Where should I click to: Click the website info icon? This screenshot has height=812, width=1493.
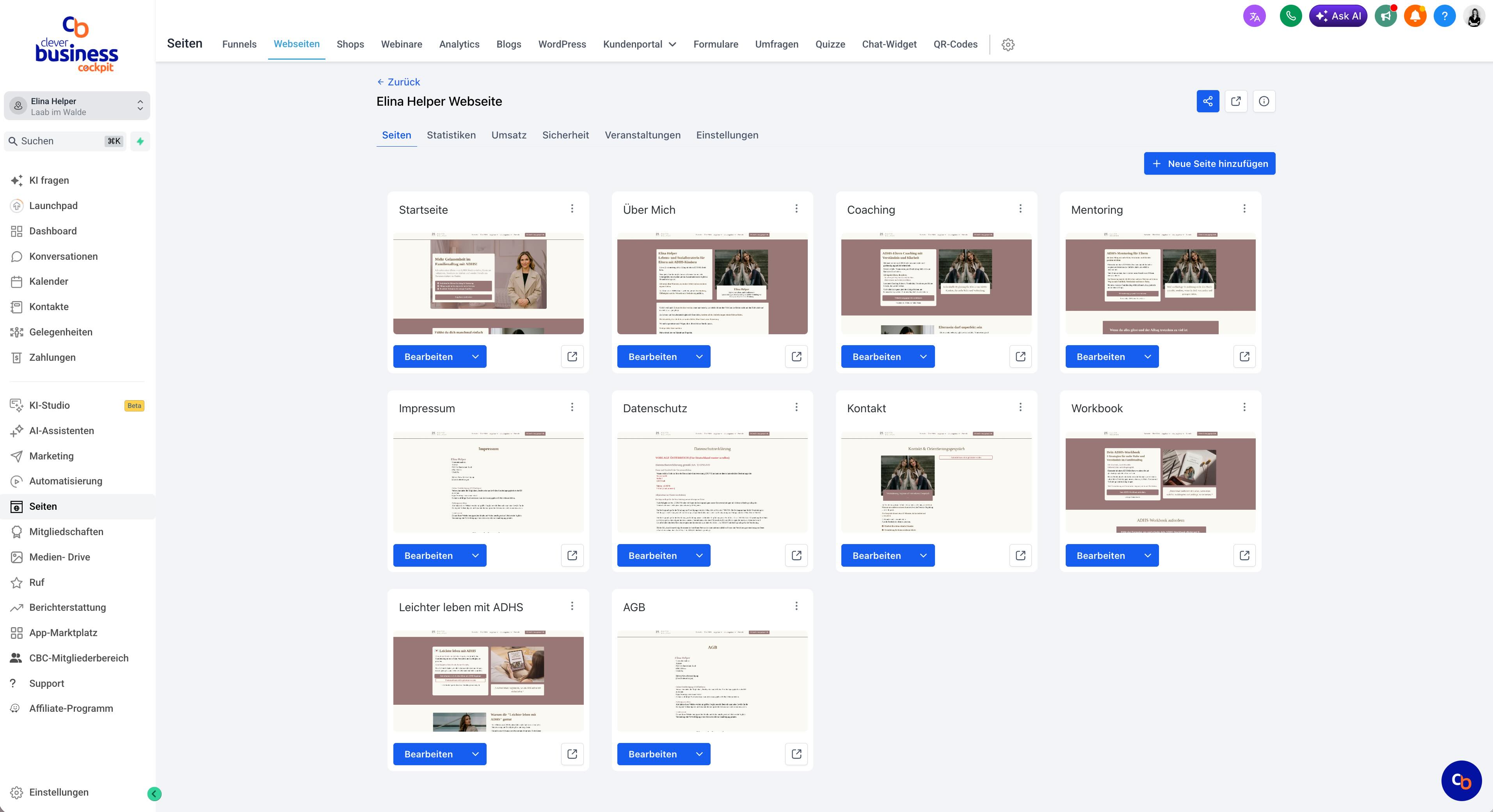(x=1264, y=101)
